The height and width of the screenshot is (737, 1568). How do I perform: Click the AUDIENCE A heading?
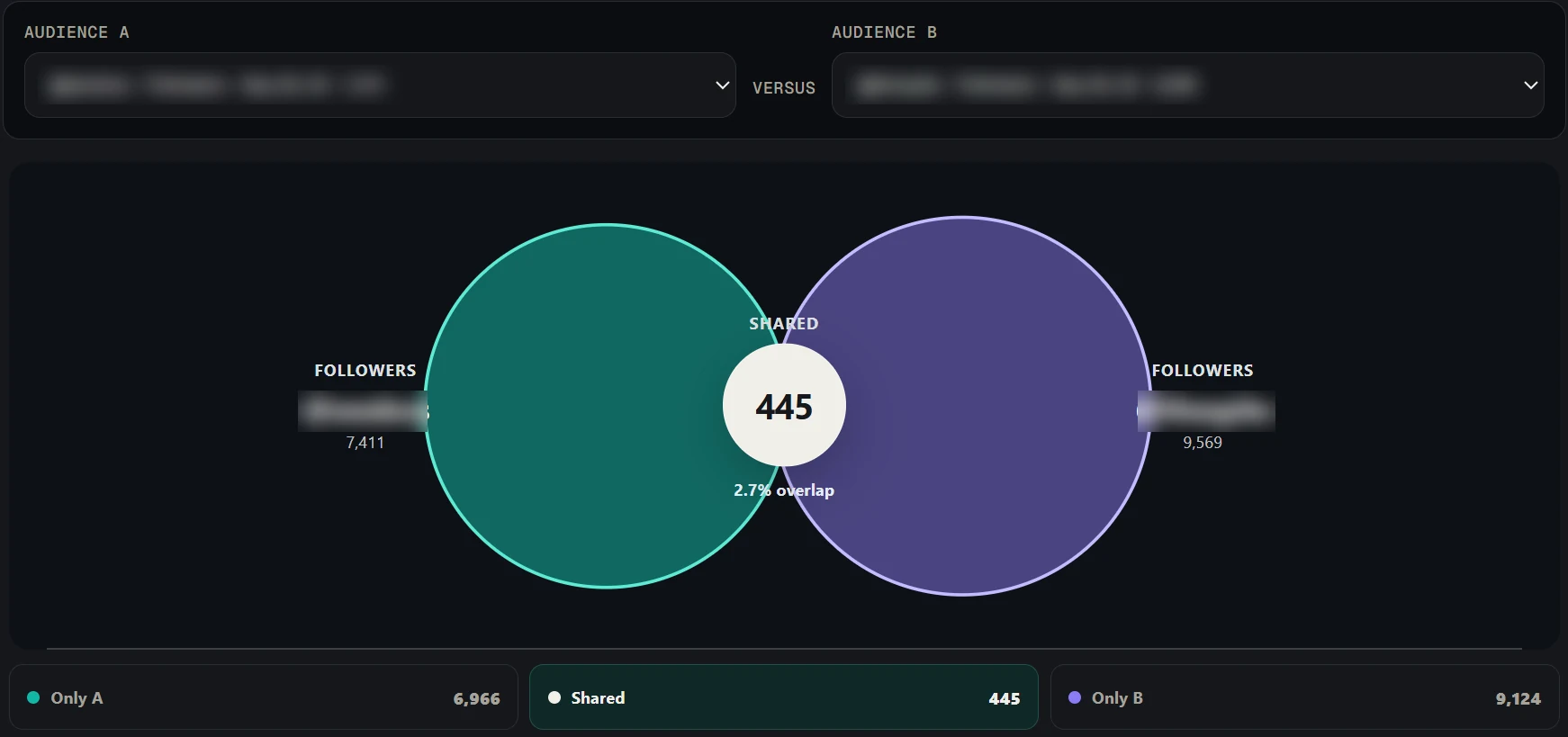pos(77,32)
